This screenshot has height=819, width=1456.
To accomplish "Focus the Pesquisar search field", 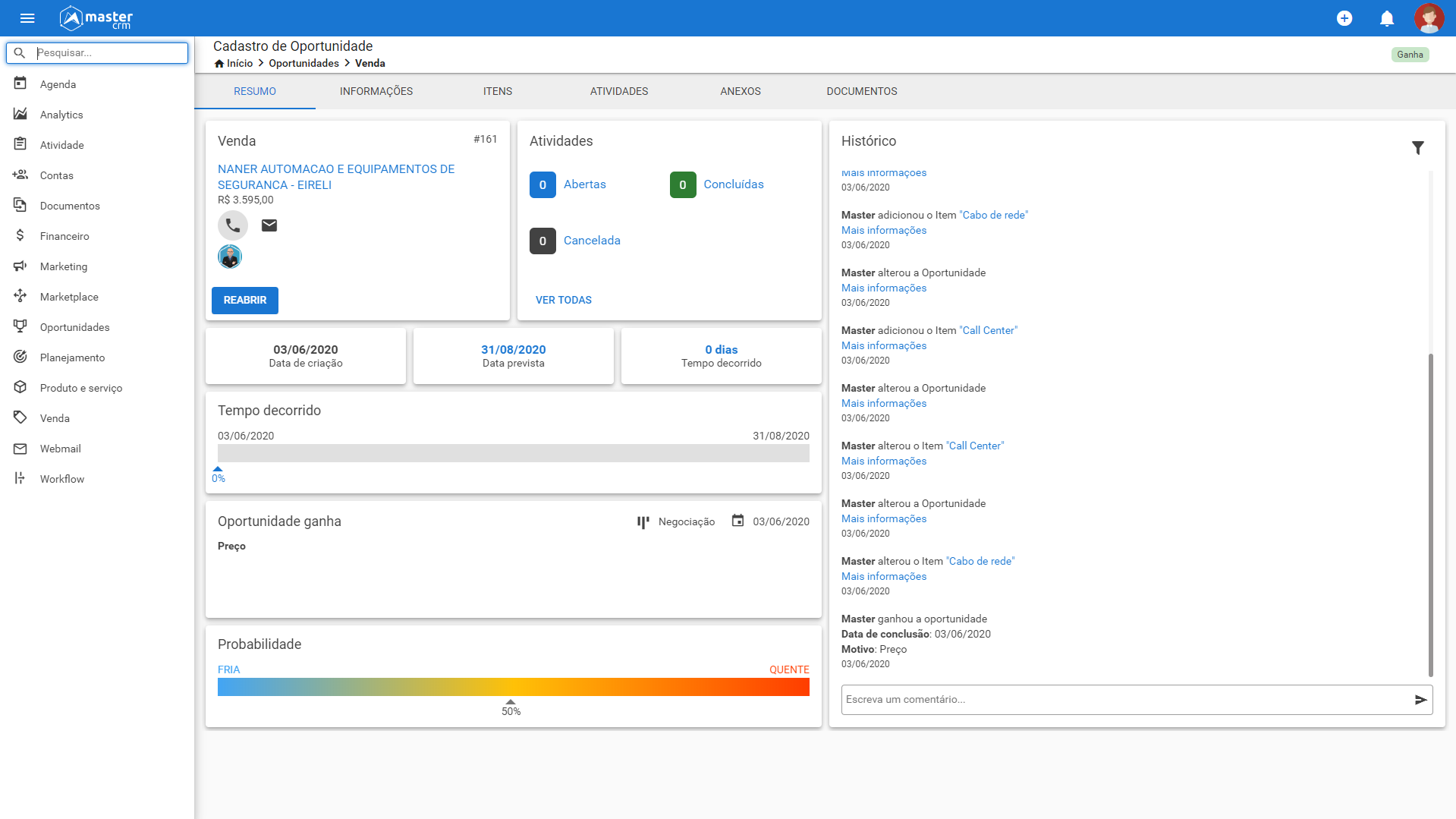I will pos(106,53).
